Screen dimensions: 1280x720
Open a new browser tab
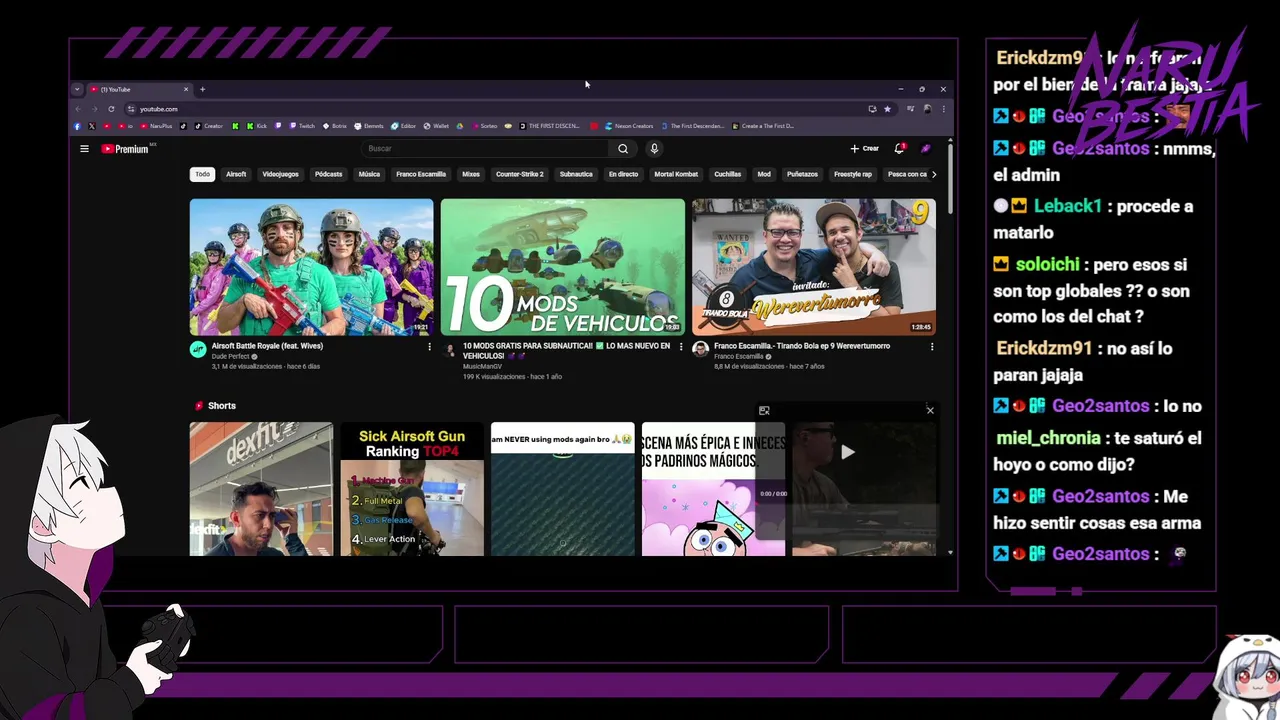tap(202, 89)
